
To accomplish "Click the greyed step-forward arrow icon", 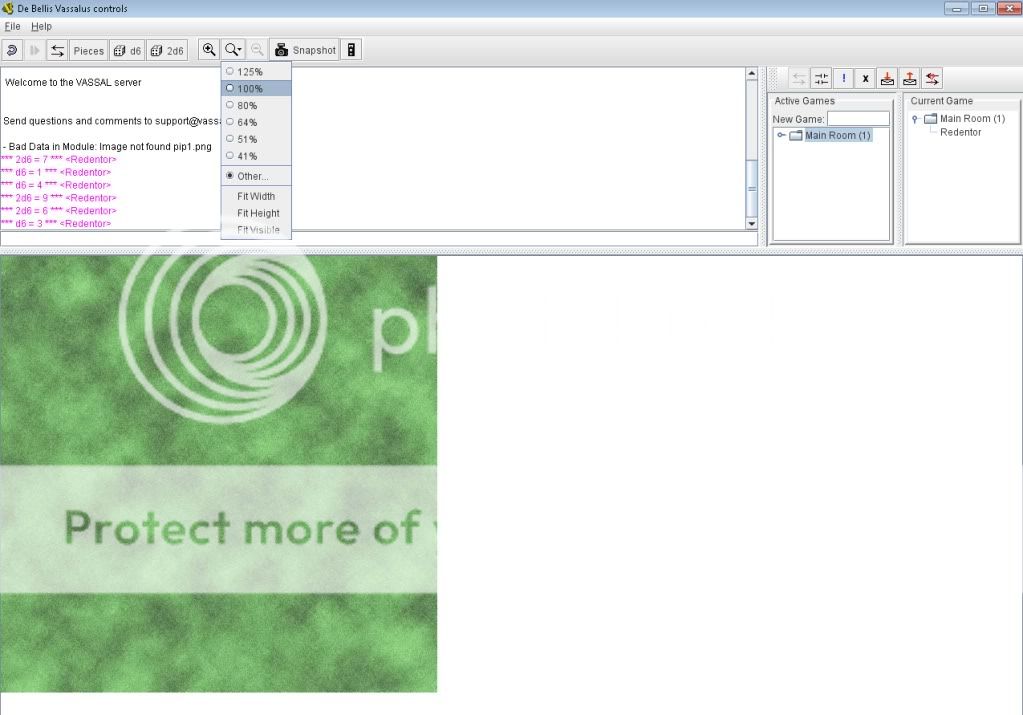I will tap(35, 50).
